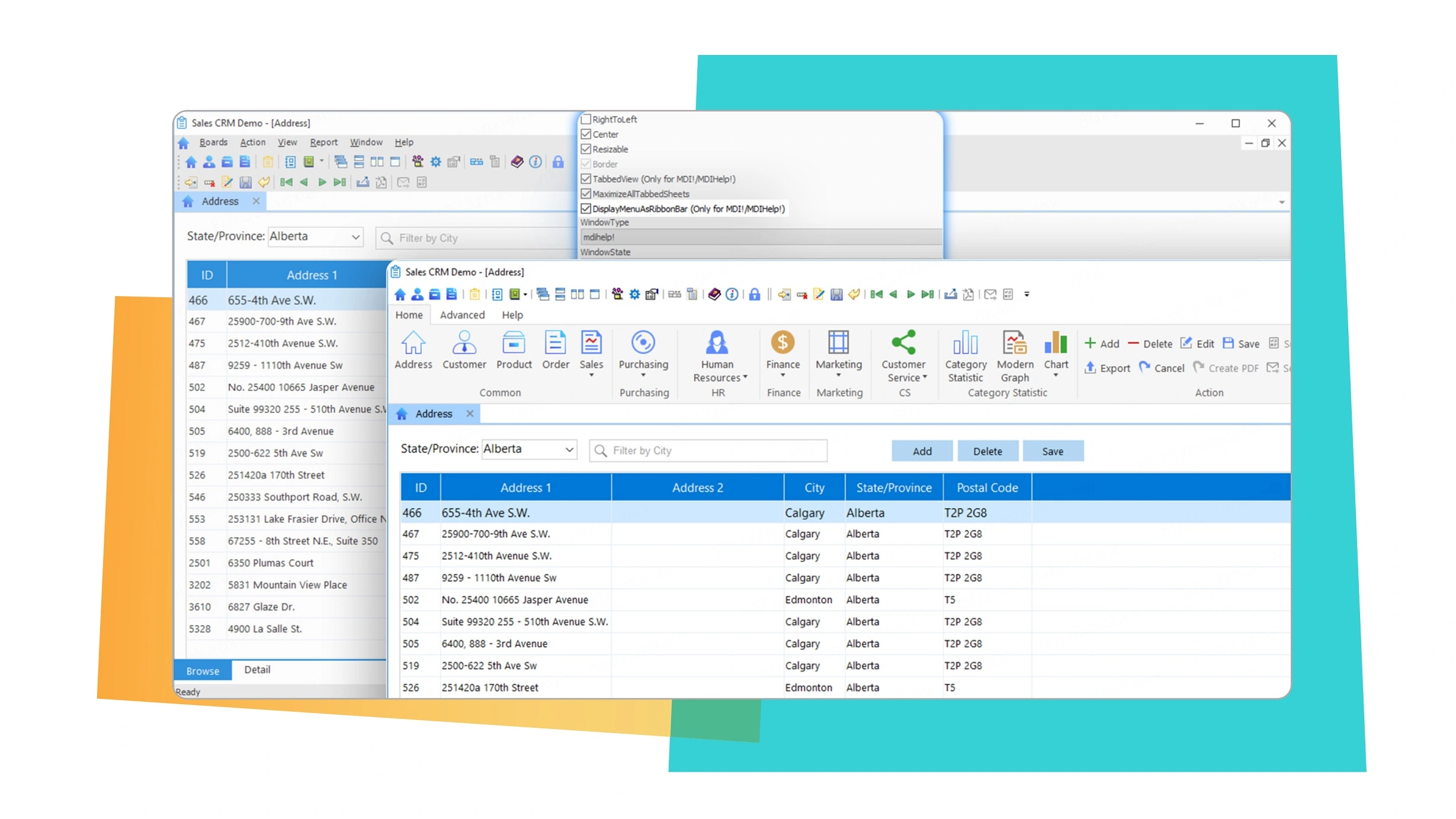The height and width of the screenshot is (819, 1456).
Task: Open the quick access toolbar customize arrow
Action: pyautogui.click(x=1026, y=294)
